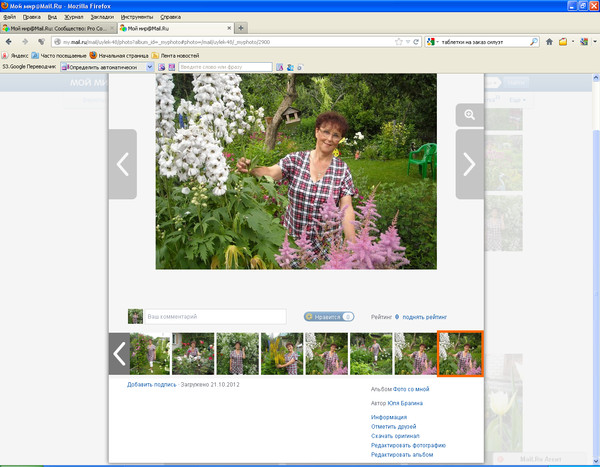This screenshot has height=467, width=600.
Task: Open the Вид menu
Action: point(52,17)
